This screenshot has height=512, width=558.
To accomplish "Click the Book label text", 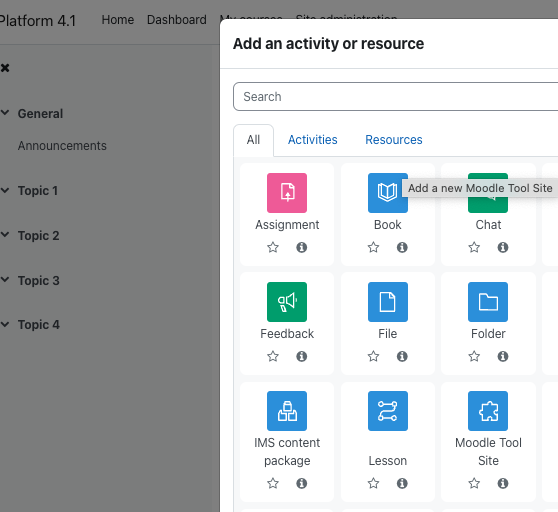I will 388,225.
